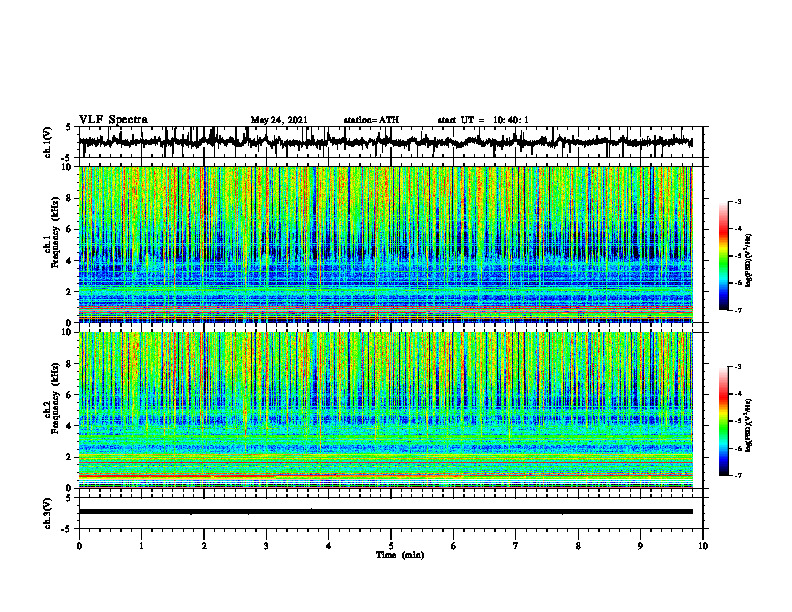Click ch.2 color bar "log(PSD)" unit label

[x=750, y=425]
